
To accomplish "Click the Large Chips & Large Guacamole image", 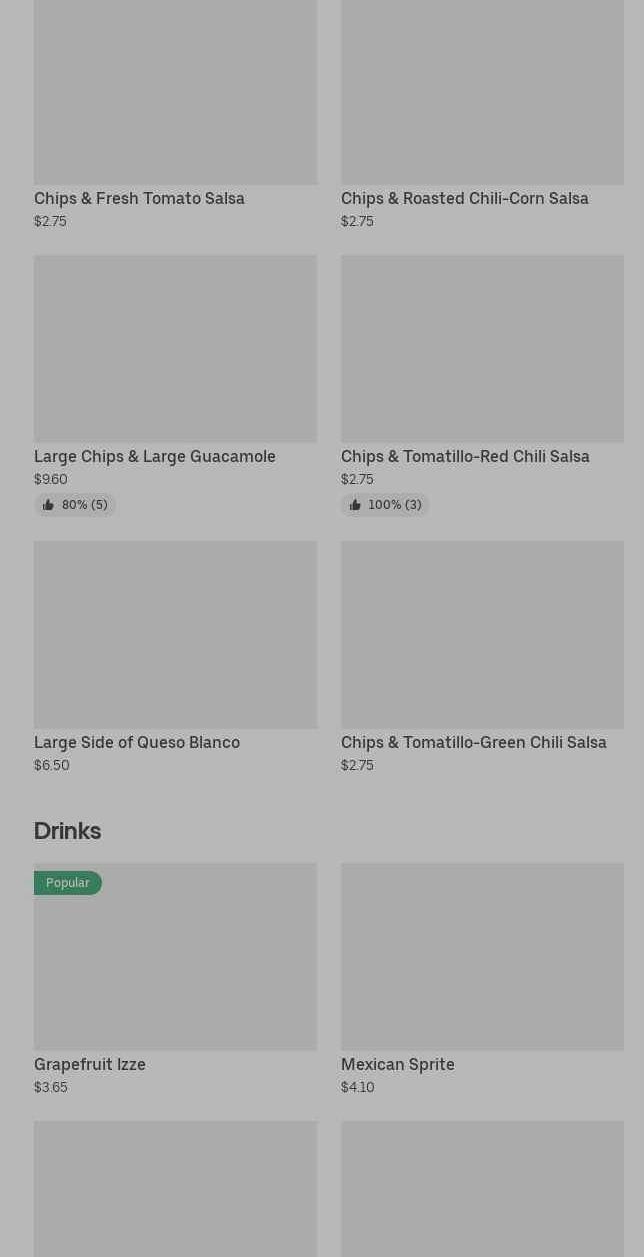I will (175, 348).
